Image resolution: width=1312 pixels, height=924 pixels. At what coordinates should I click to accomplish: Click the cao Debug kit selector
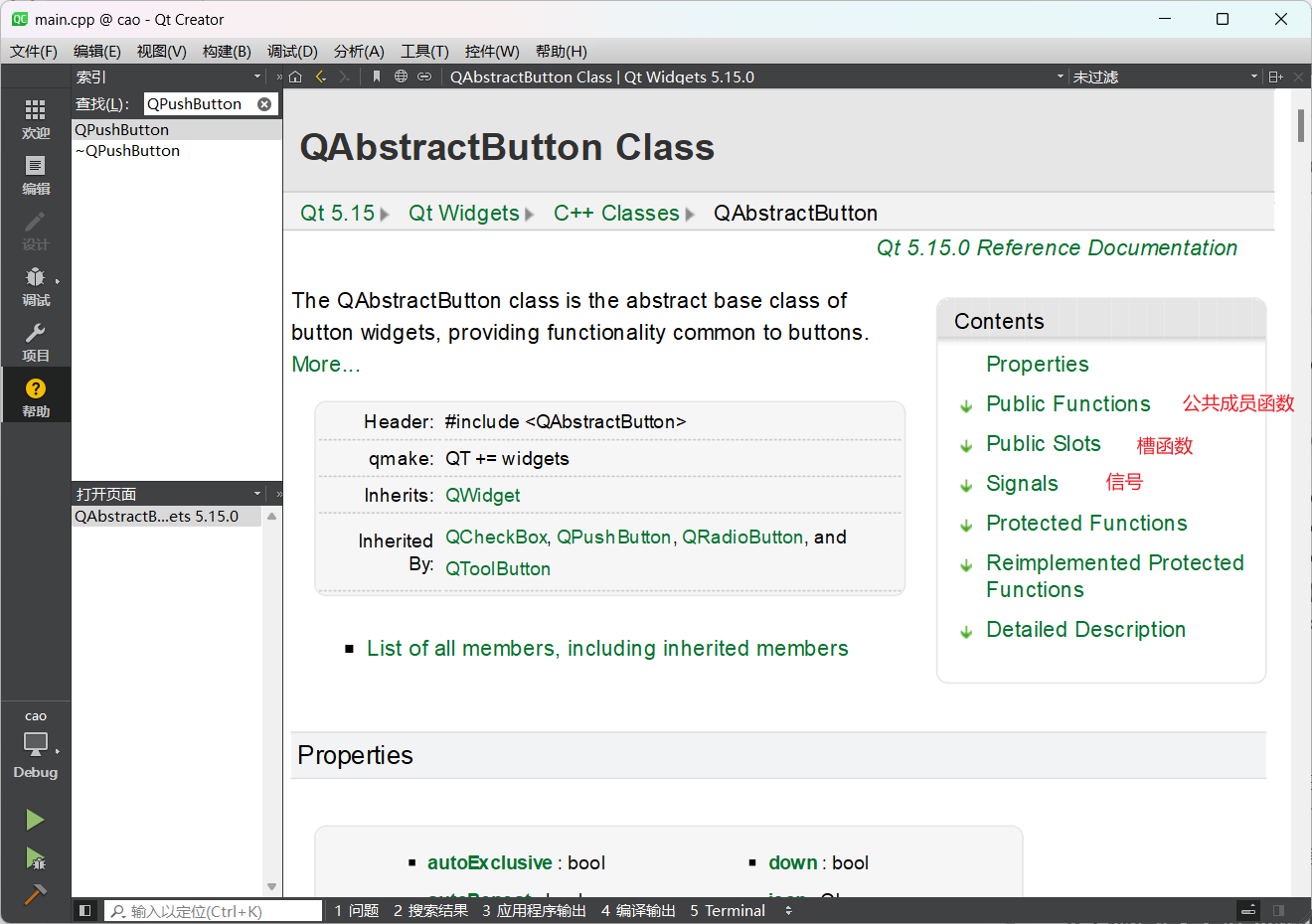pos(36,745)
